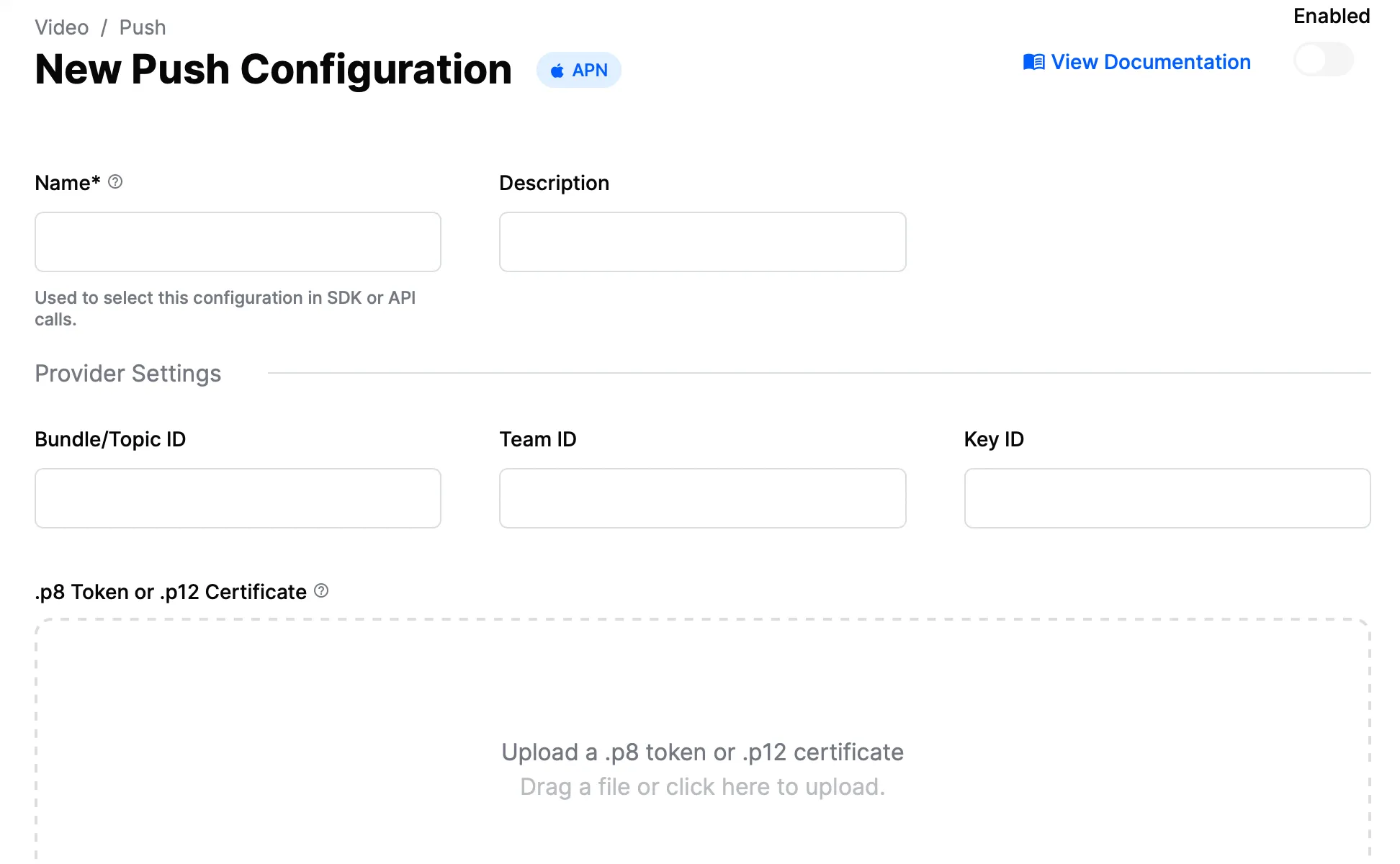Focus the Name input field
This screenshot has width=1400, height=864.
(x=238, y=242)
